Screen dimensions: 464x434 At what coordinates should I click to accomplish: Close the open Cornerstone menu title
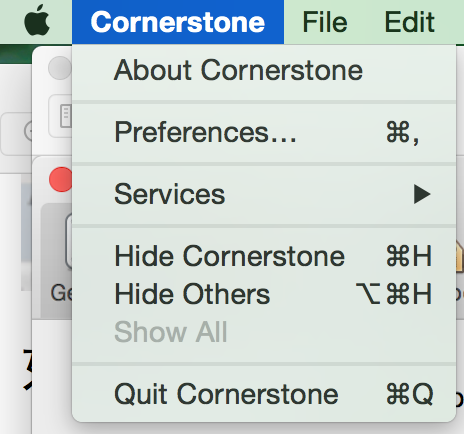[178, 22]
